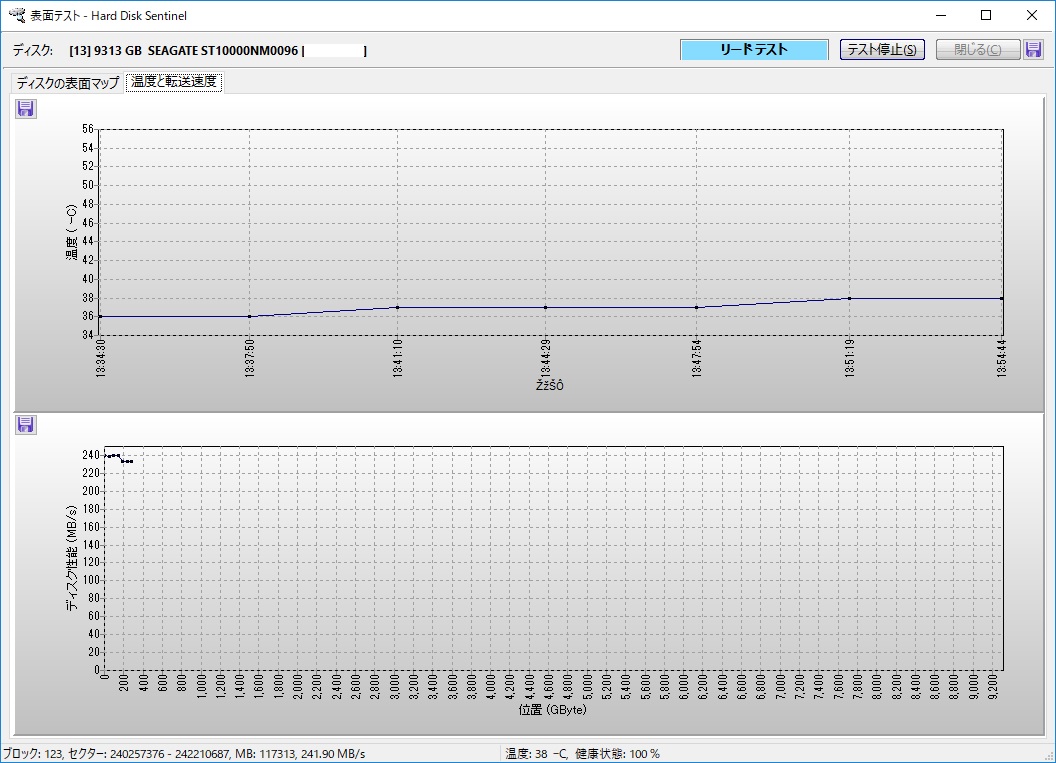Image resolution: width=1056 pixels, height=763 pixels.
Task: Click the 13:54:44 time label
Action: (1002, 358)
